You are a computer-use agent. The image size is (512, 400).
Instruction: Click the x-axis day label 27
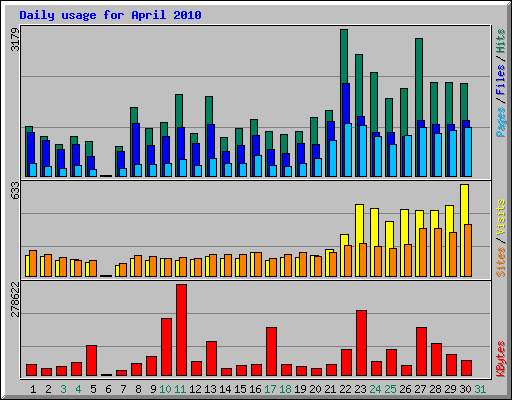pos(420,389)
